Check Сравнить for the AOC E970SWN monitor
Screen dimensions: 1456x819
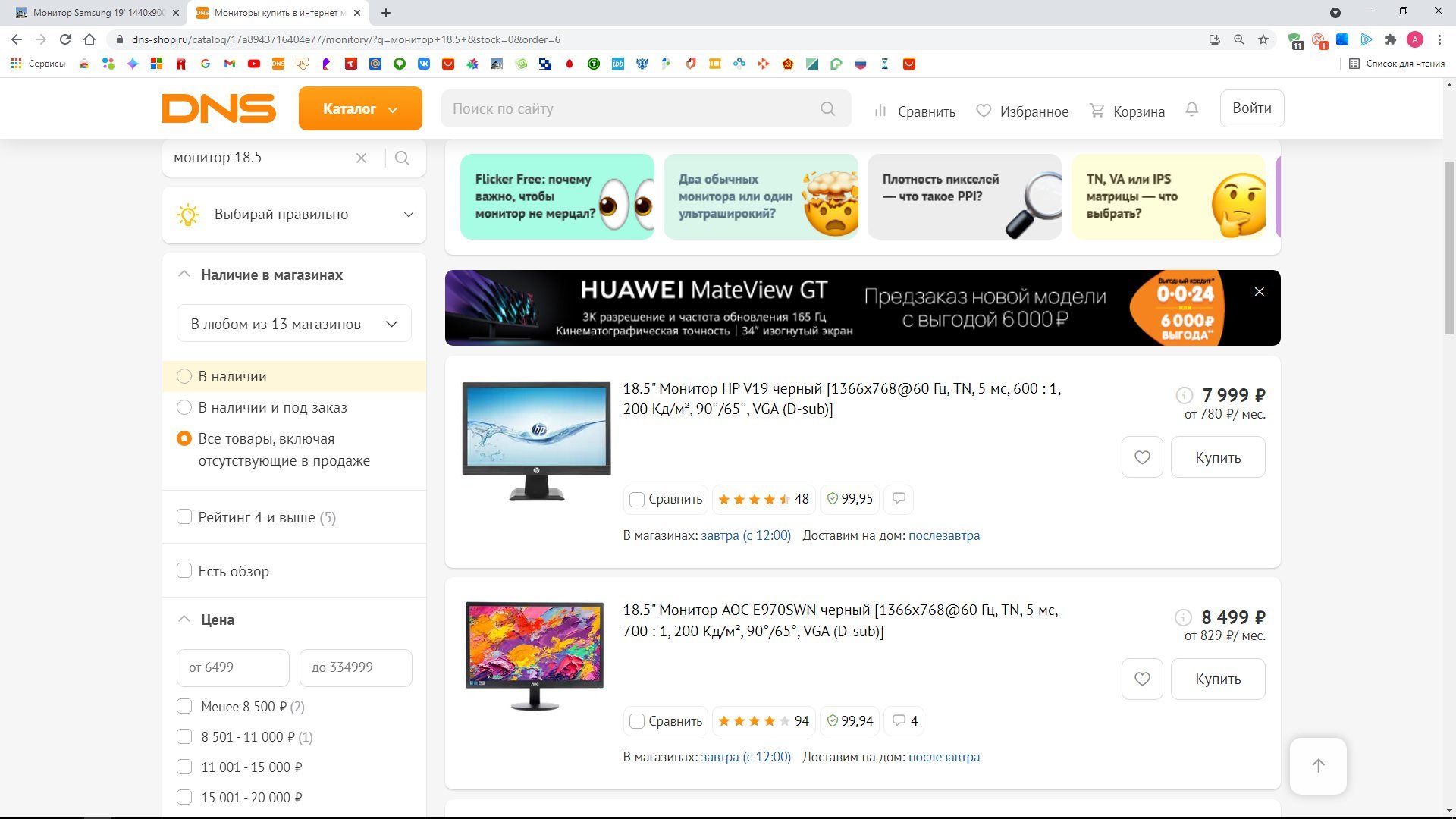[x=637, y=721]
